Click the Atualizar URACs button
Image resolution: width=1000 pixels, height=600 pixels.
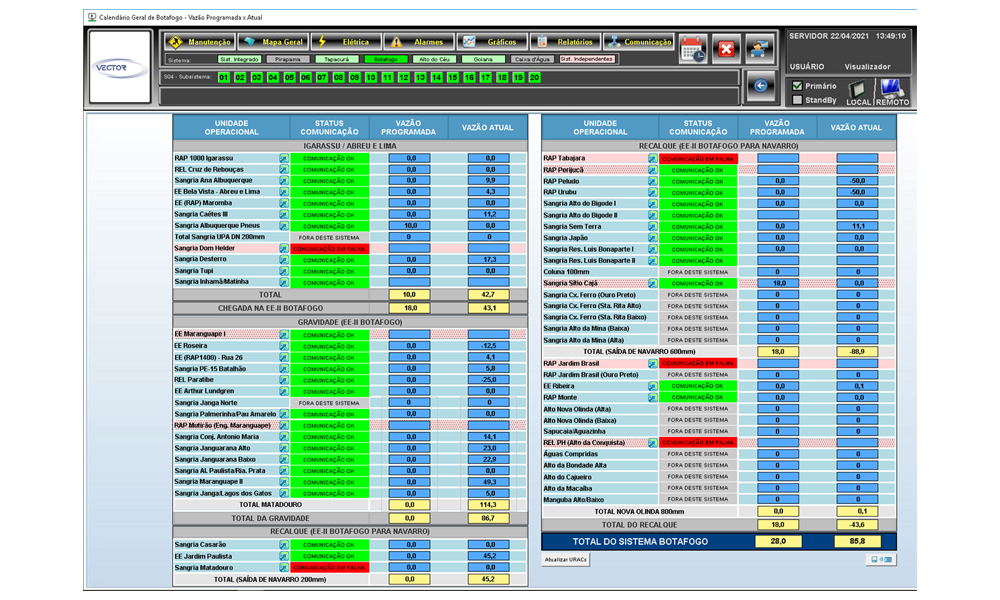tap(567, 559)
